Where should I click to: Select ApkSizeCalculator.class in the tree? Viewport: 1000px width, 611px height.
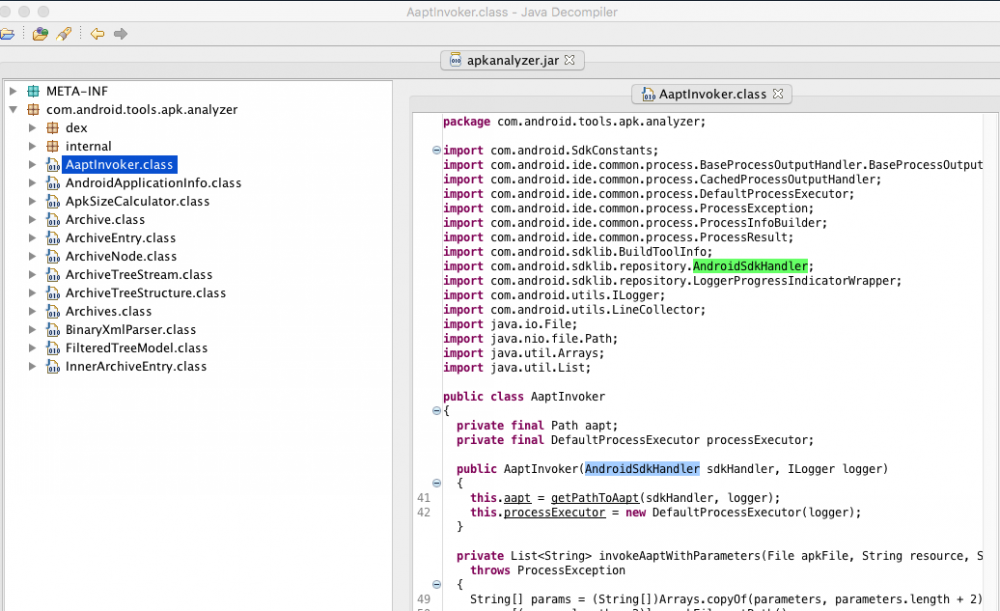(137, 201)
